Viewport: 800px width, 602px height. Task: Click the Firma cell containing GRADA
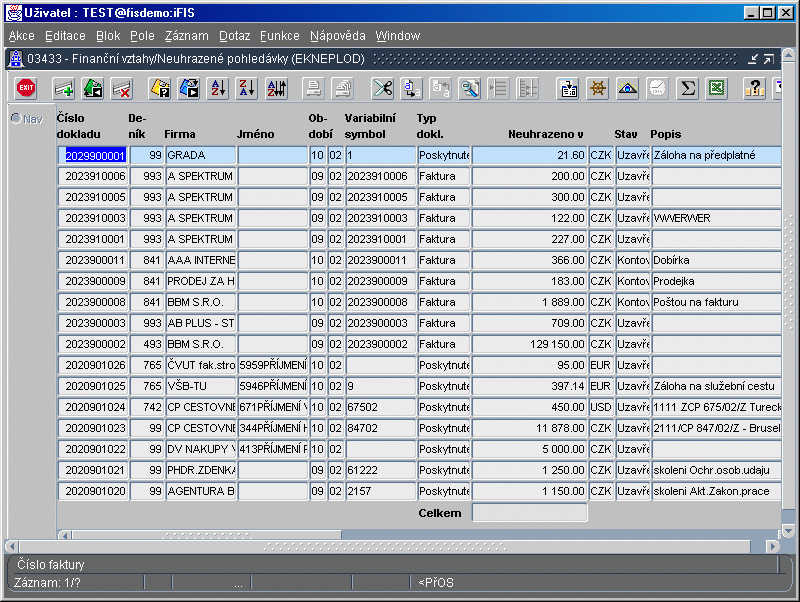point(200,156)
